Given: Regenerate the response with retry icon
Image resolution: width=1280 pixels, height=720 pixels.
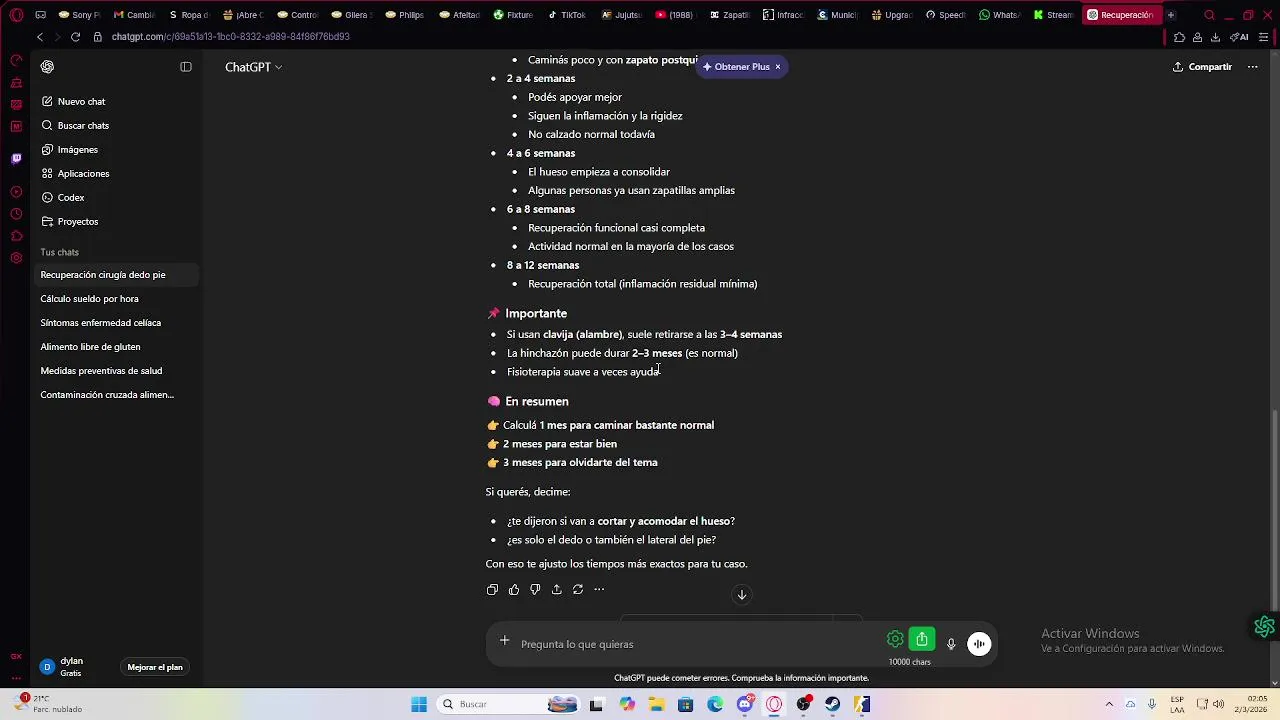Looking at the screenshot, I should pyautogui.click(x=578, y=590).
